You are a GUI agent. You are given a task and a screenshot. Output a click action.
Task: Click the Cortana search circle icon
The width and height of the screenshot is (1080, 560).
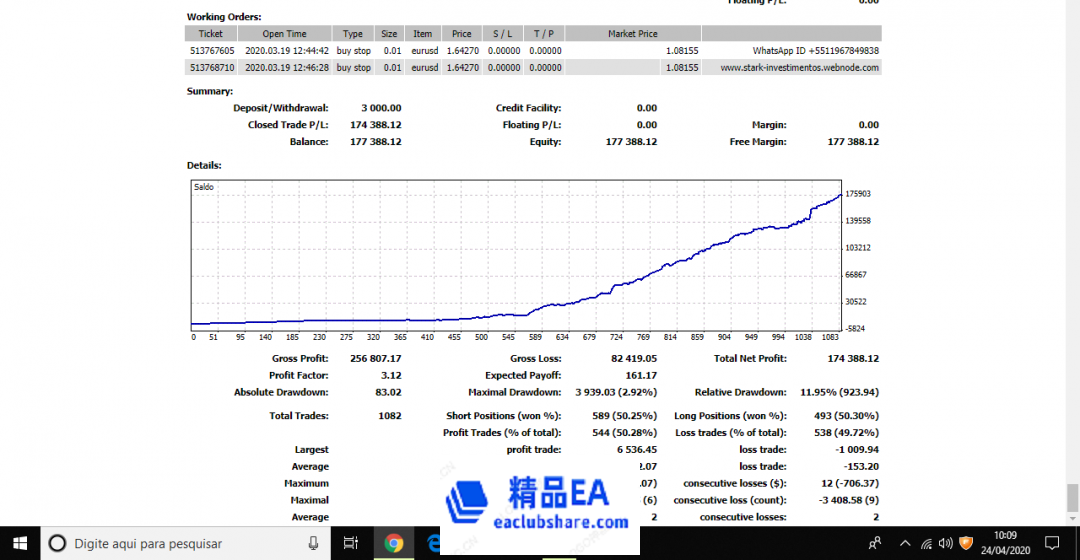pyautogui.click(x=57, y=543)
